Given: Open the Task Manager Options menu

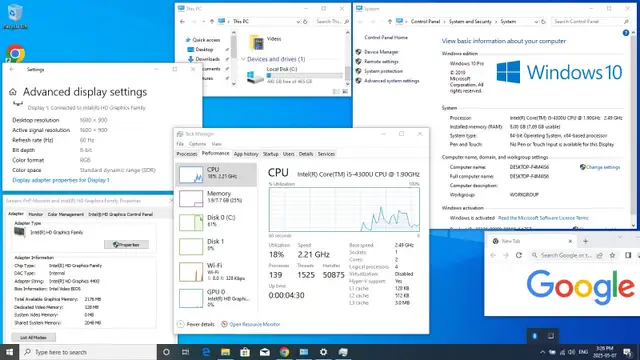Looking at the screenshot, I should point(197,144).
